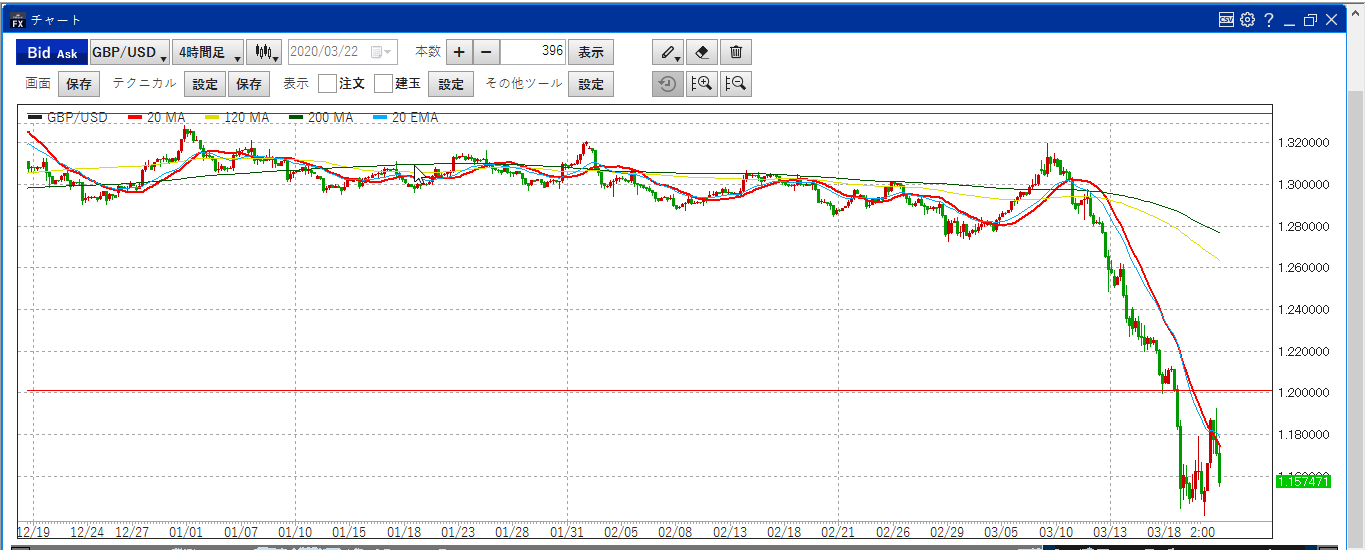Open テクニカル 設定 settings button
Viewport: 1366px width, 550px height.
pyautogui.click(x=205, y=85)
